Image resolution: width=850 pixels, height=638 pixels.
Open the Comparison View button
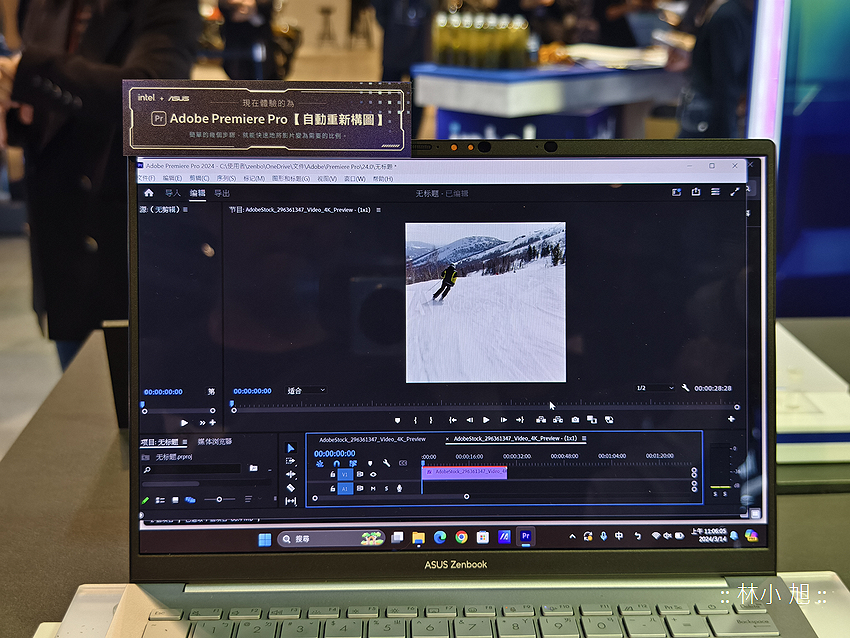(x=592, y=420)
